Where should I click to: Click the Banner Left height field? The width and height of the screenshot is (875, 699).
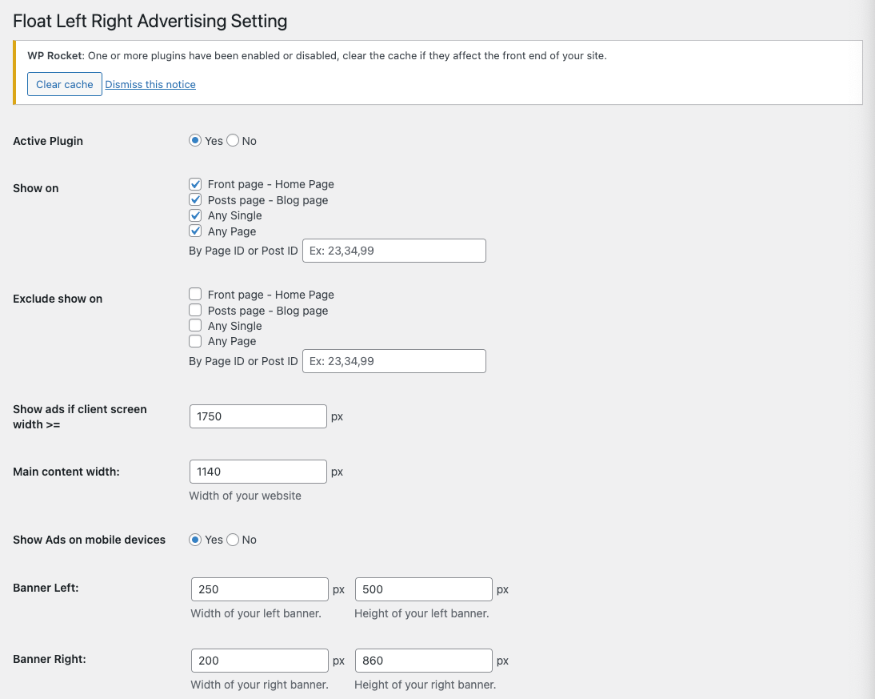423,590
